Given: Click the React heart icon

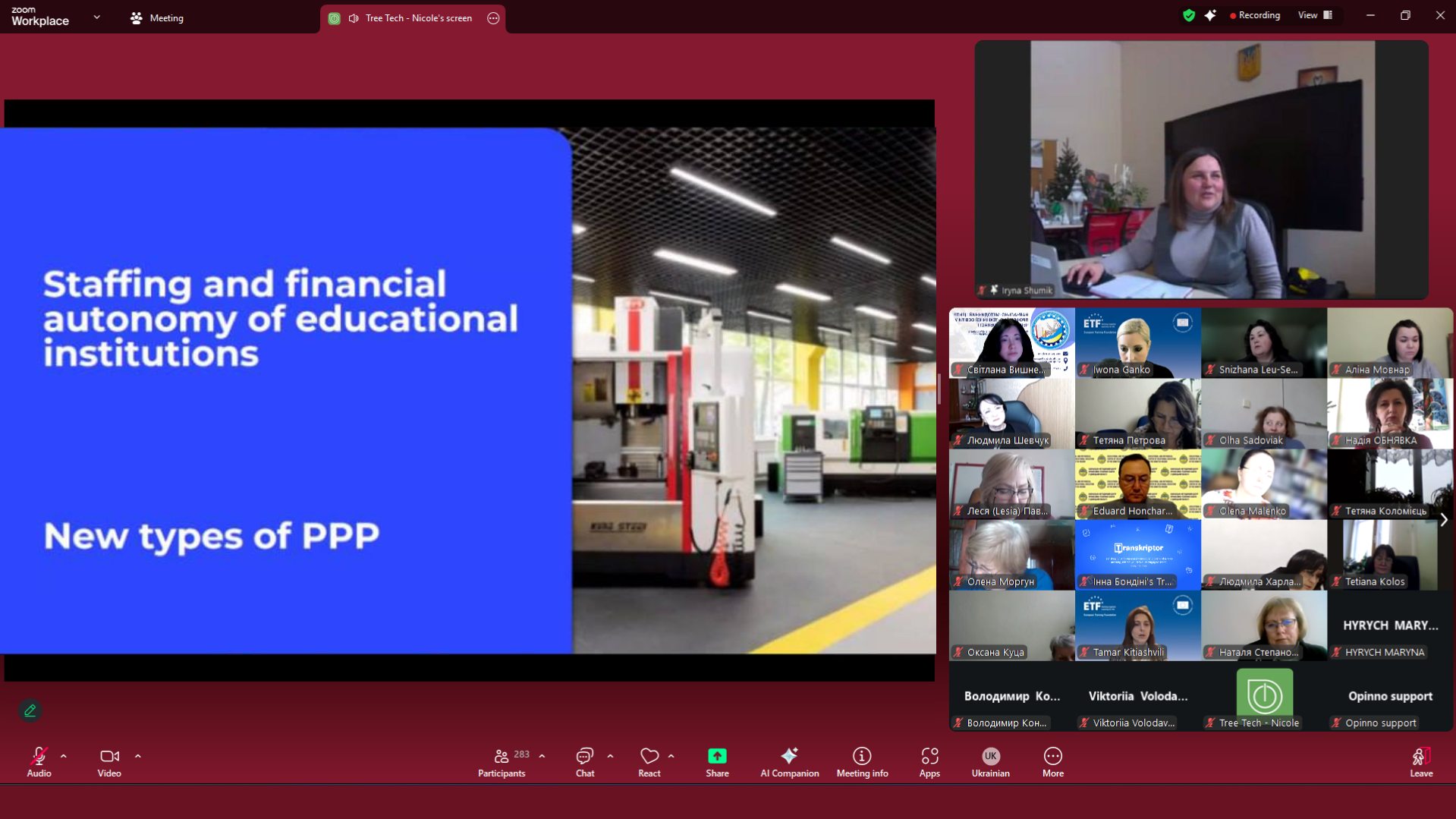Looking at the screenshot, I should [x=649, y=761].
